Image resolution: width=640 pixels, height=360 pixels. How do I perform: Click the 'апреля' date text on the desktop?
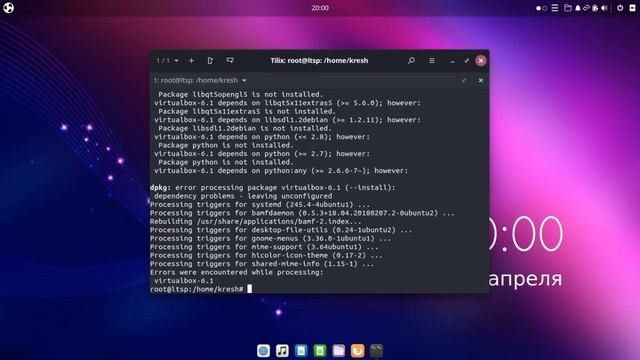(x=526, y=279)
